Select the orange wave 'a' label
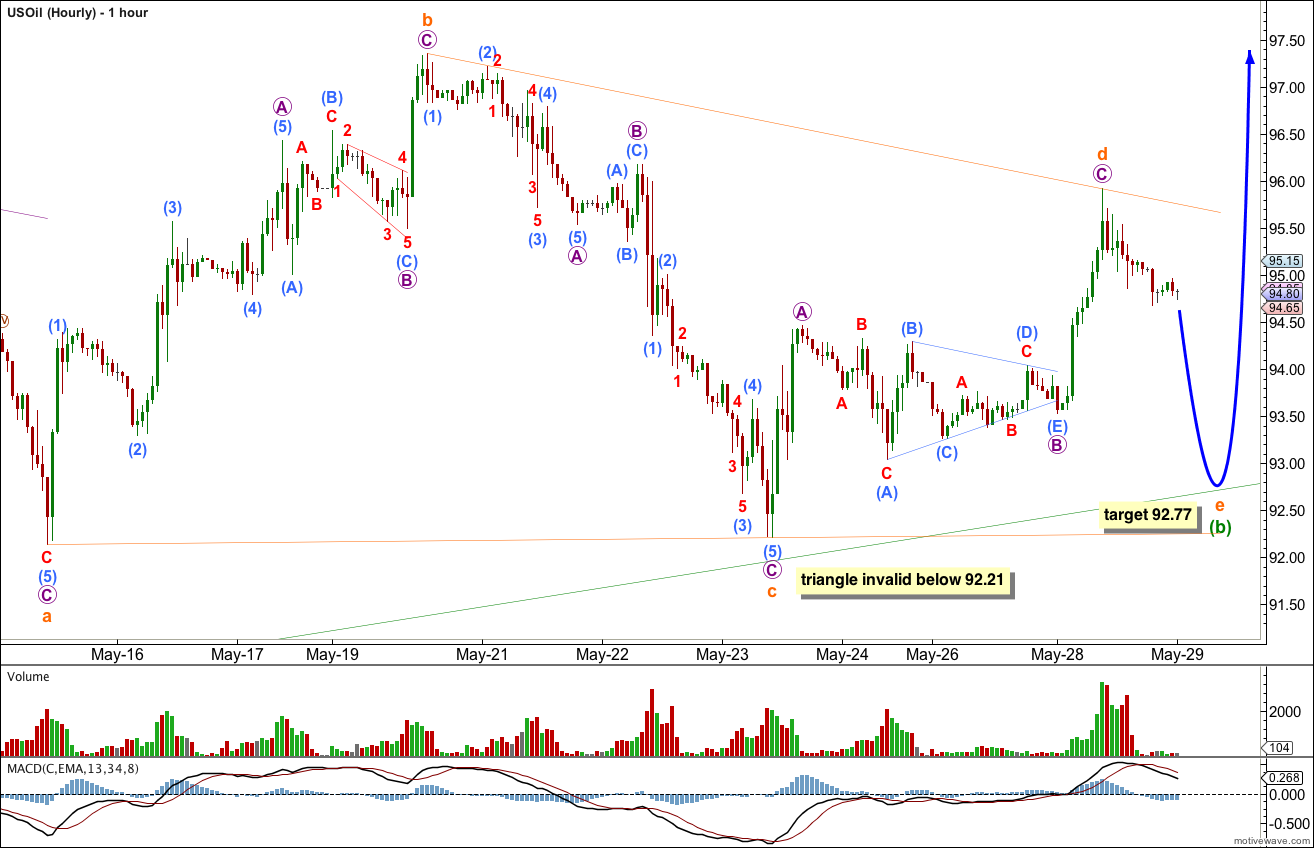 point(47,615)
